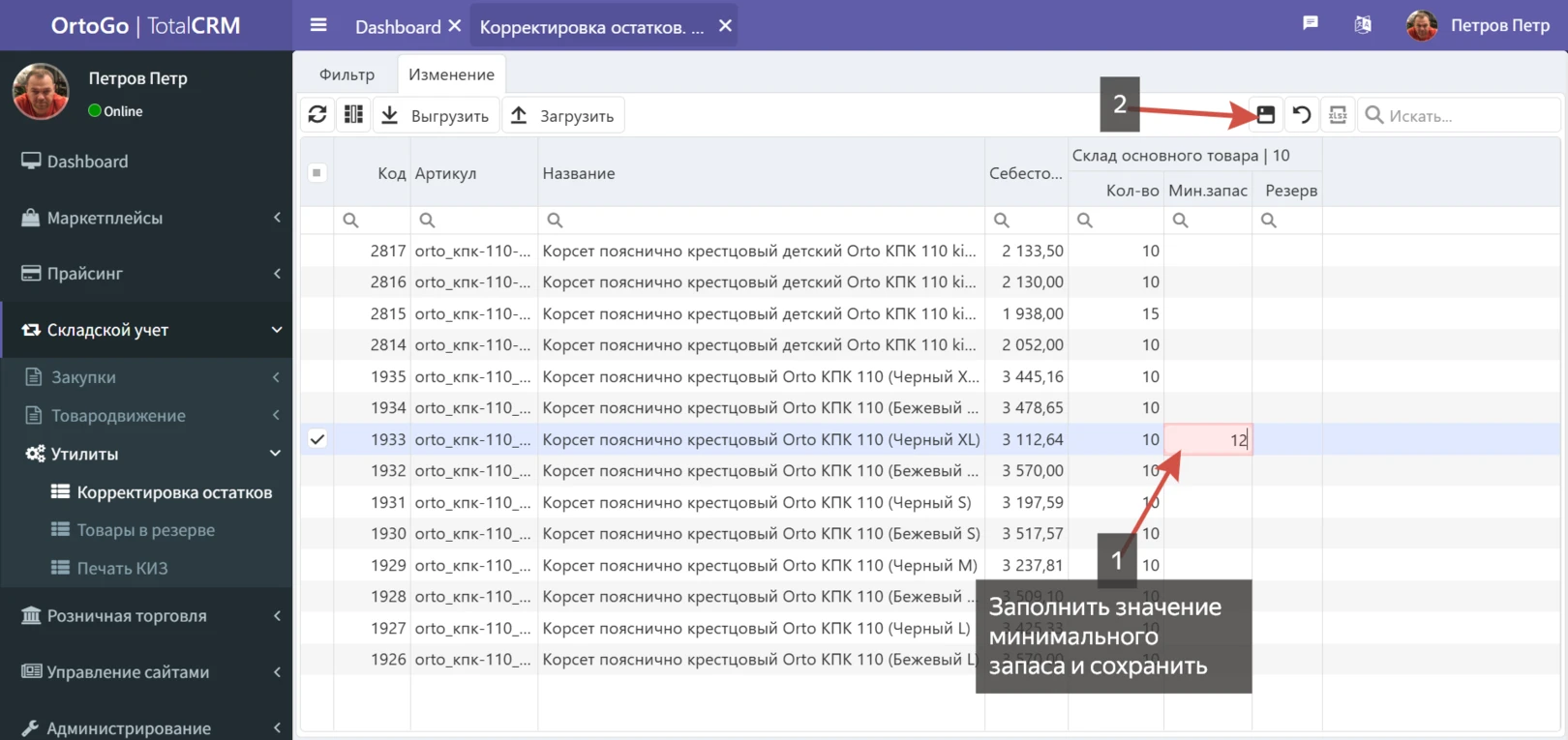Uncheck the row 1933 checkbox
1568x740 pixels.
coord(317,439)
